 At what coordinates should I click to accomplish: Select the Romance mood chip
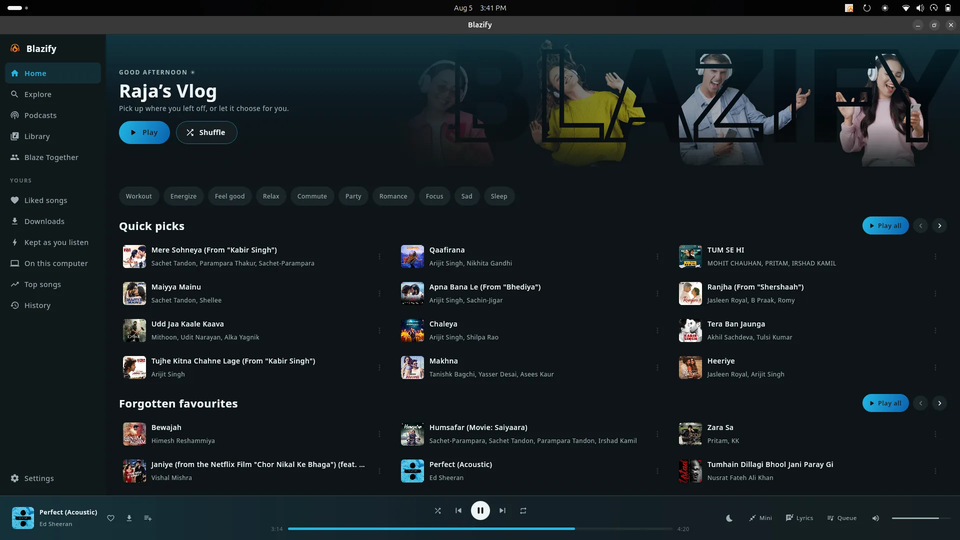[393, 196]
